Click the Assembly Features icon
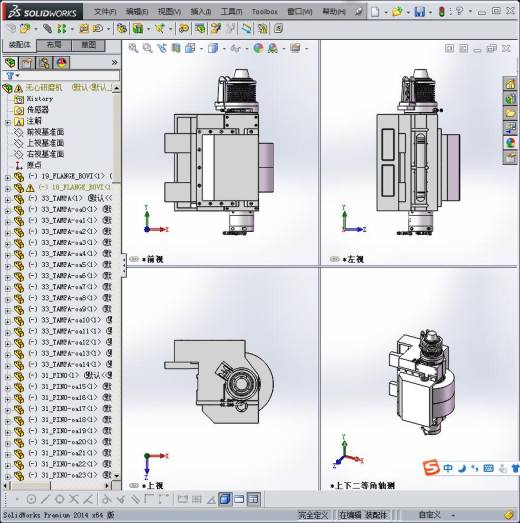This screenshot has height=523, width=520. pos(138,29)
